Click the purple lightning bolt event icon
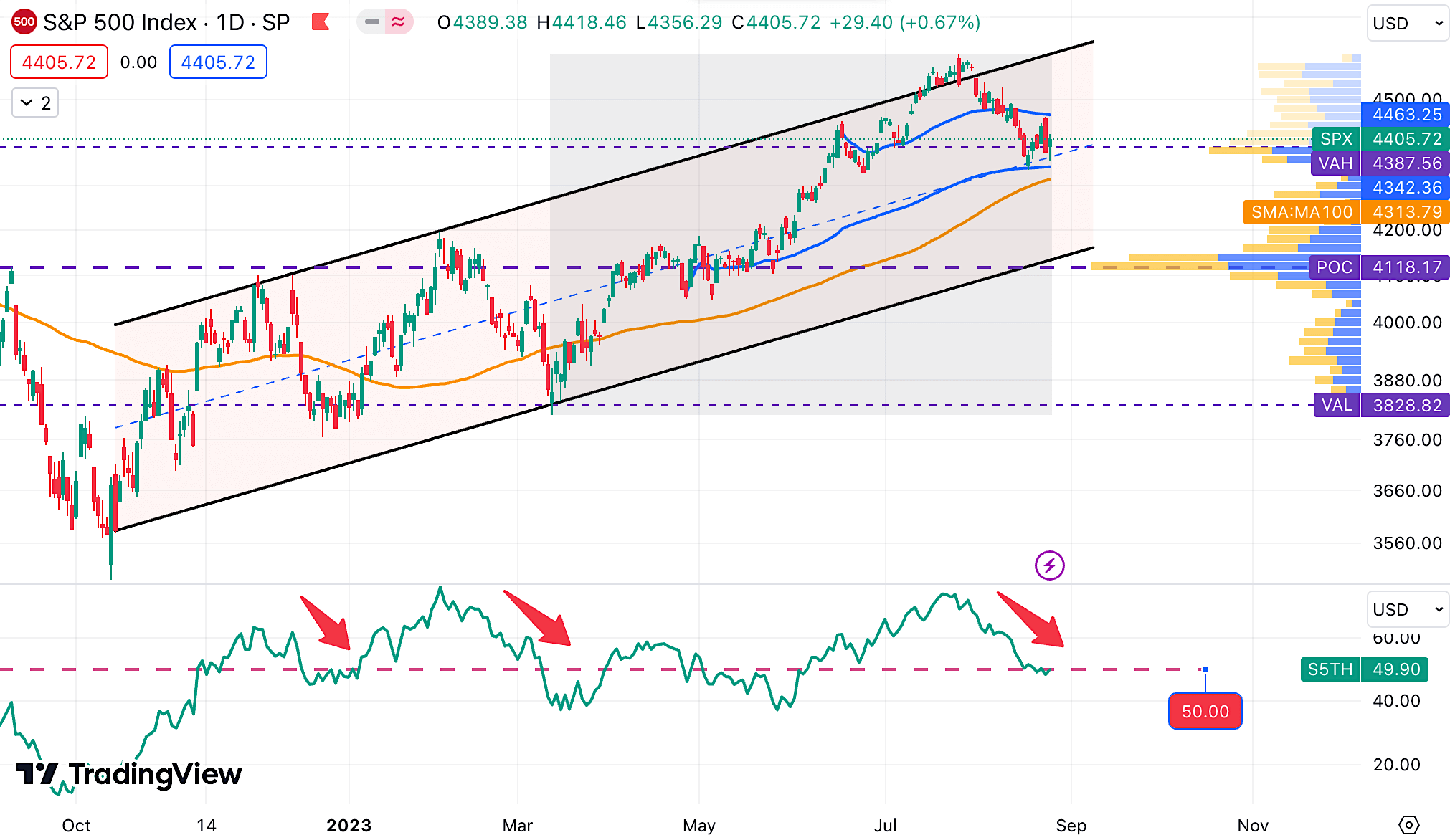The image size is (1450, 840). [1049, 565]
